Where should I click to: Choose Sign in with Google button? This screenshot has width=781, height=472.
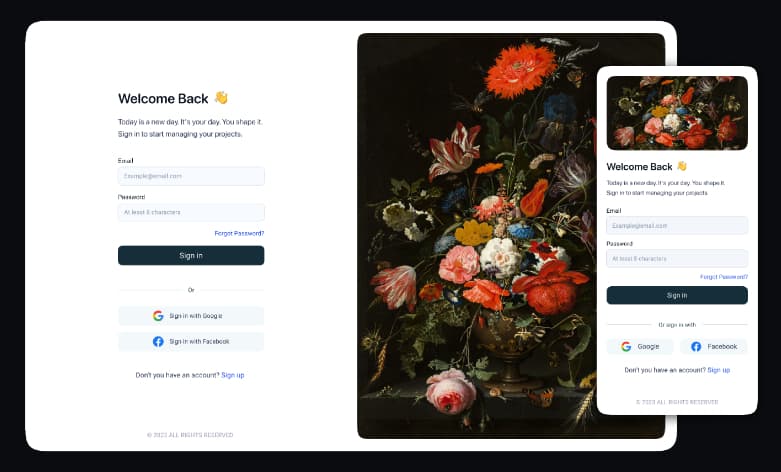pyautogui.click(x=191, y=316)
